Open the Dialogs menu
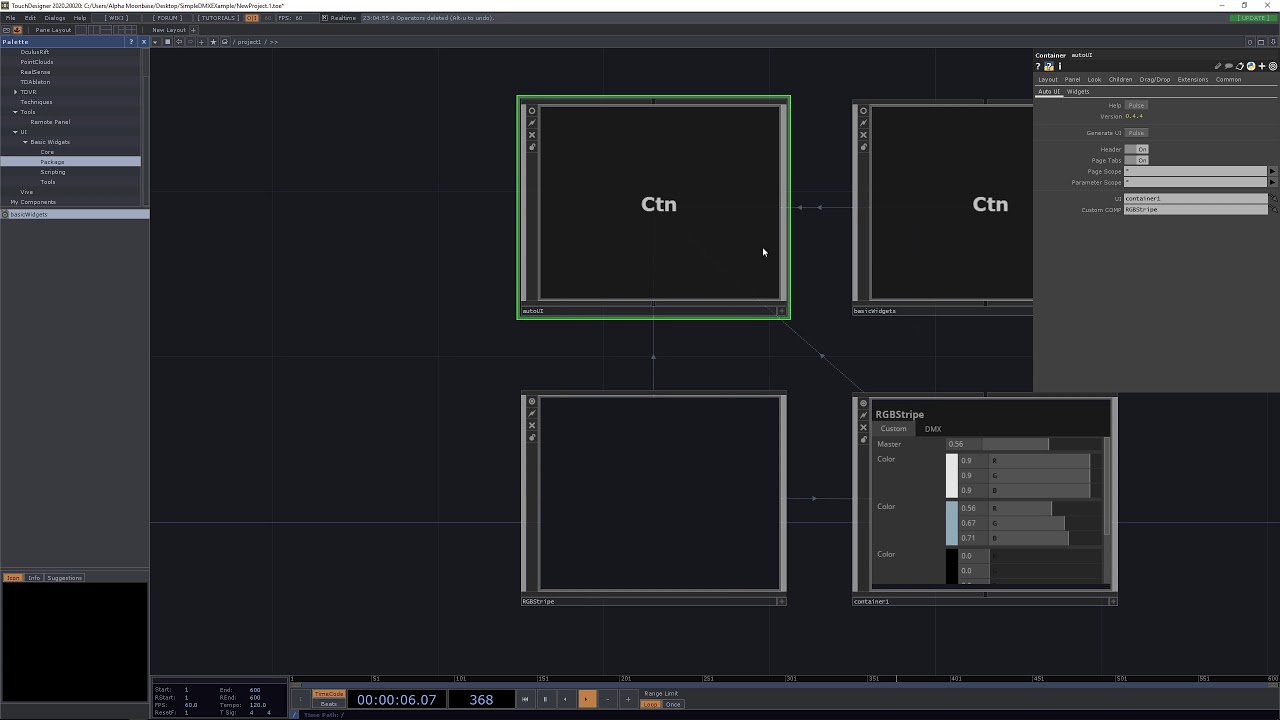1280x720 pixels. tap(55, 18)
